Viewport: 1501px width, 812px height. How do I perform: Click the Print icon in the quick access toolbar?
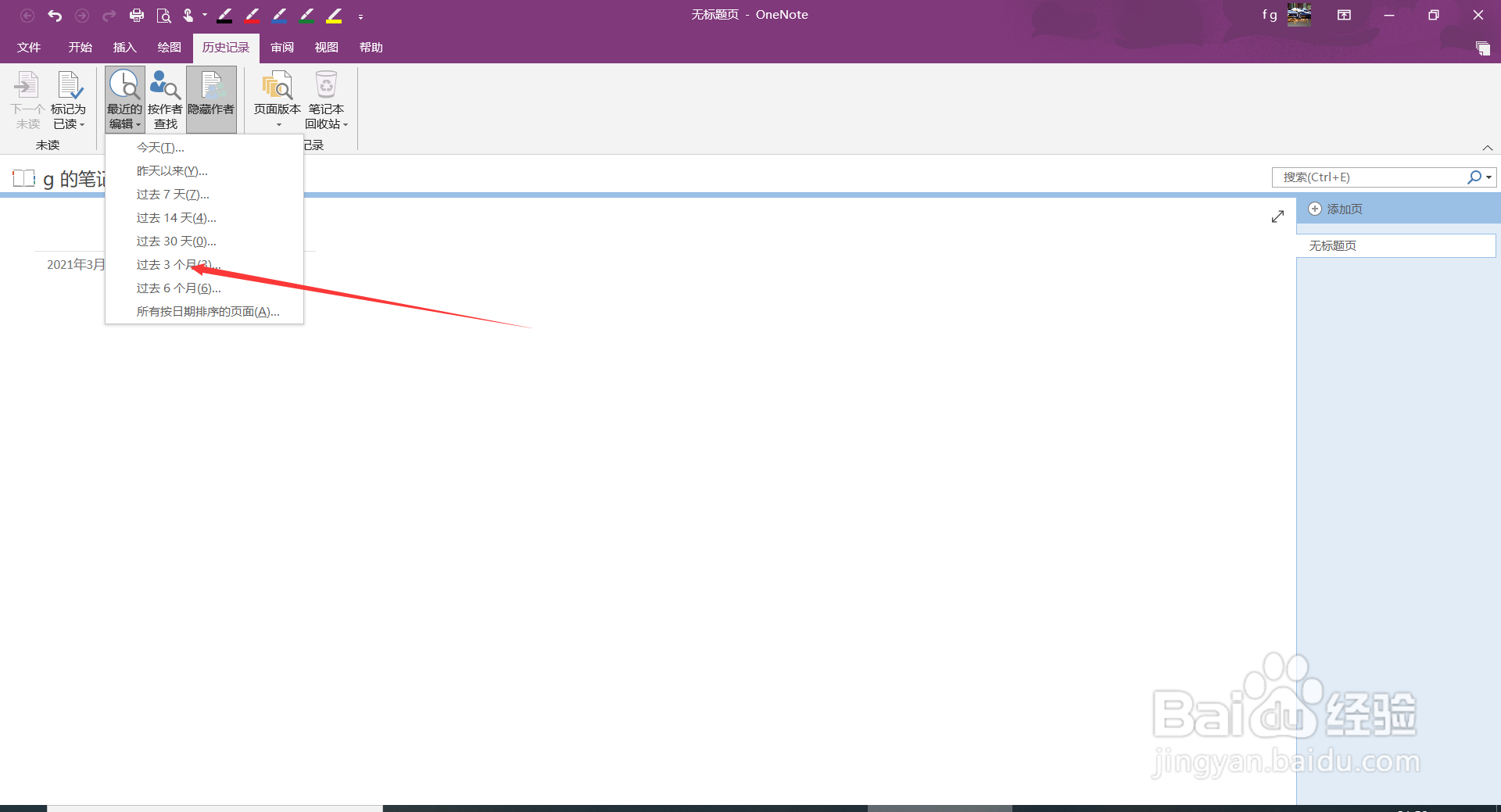pyautogui.click(x=137, y=15)
